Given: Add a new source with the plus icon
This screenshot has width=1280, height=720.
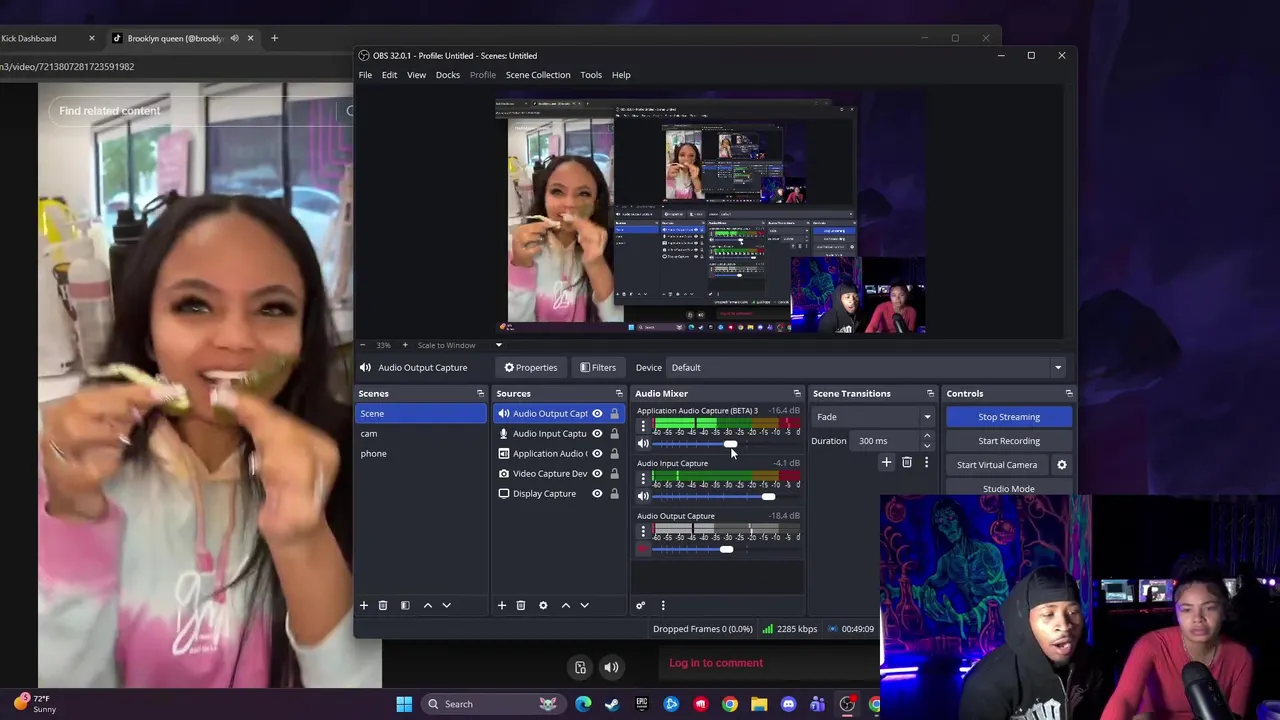Looking at the screenshot, I should click(502, 605).
